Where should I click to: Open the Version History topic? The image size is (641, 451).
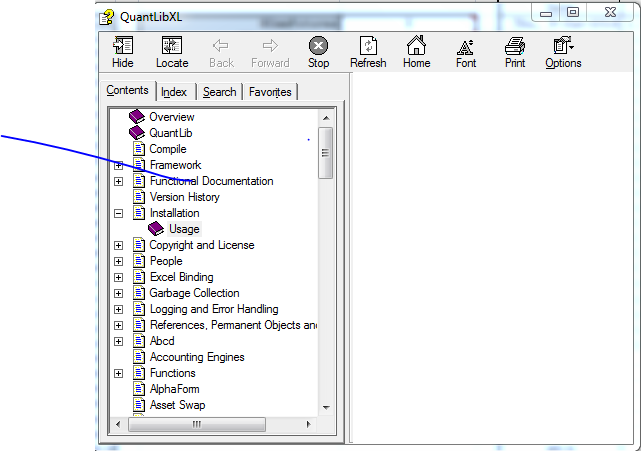coord(184,197)
